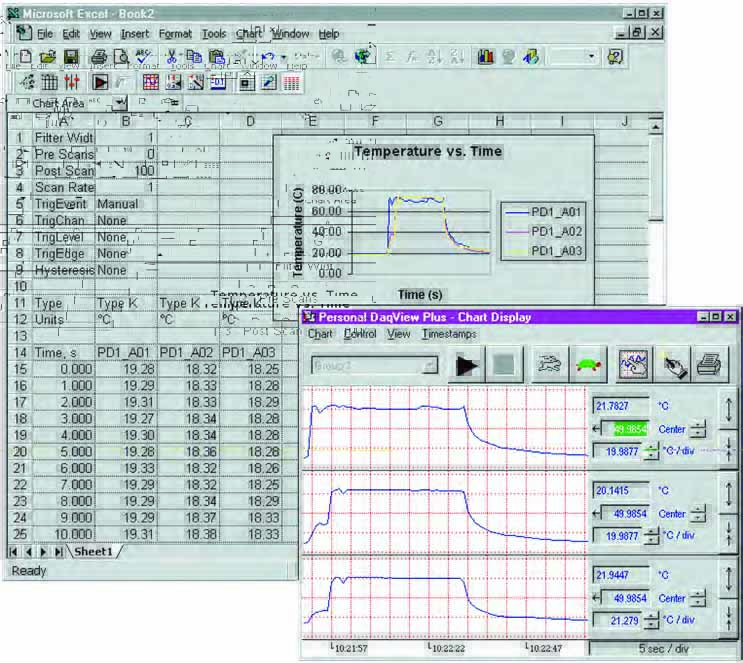Click the Paste clipboard icon
Image resolution: width=743 pixels, height=663 pixels.
pyautogui.click(x=217, y=57)
